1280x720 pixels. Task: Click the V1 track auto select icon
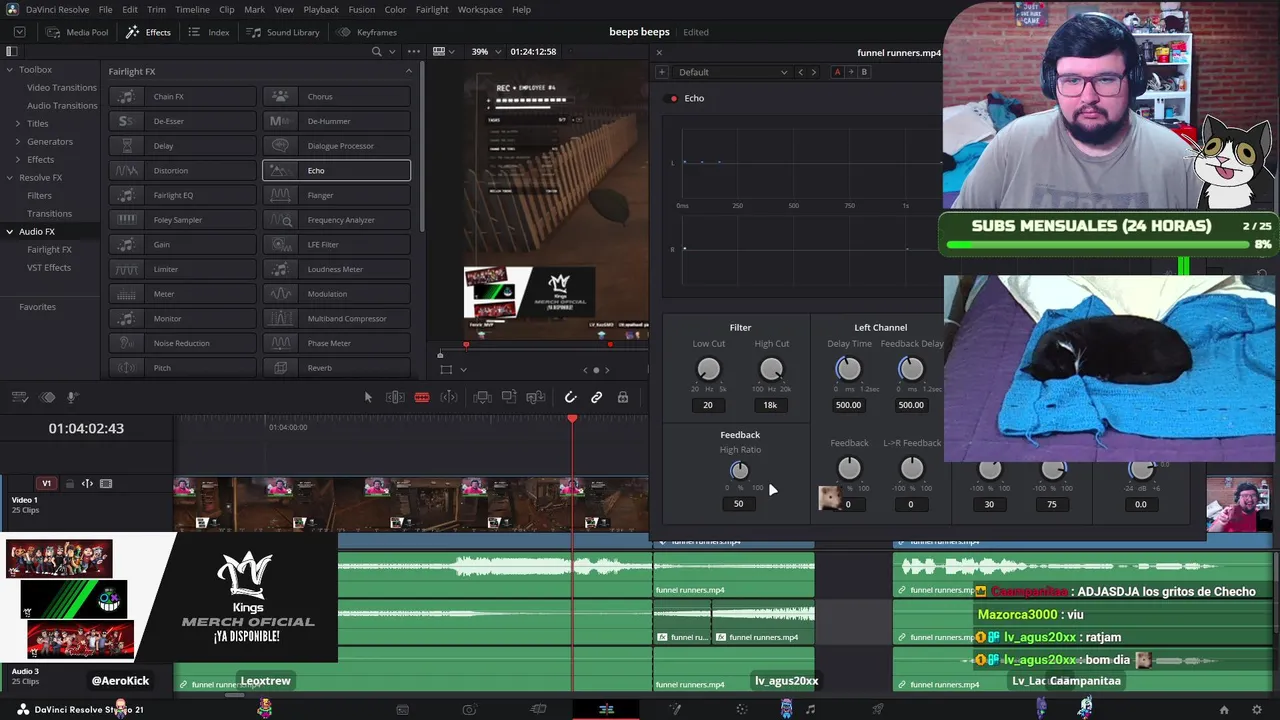[x=87, y=484]
